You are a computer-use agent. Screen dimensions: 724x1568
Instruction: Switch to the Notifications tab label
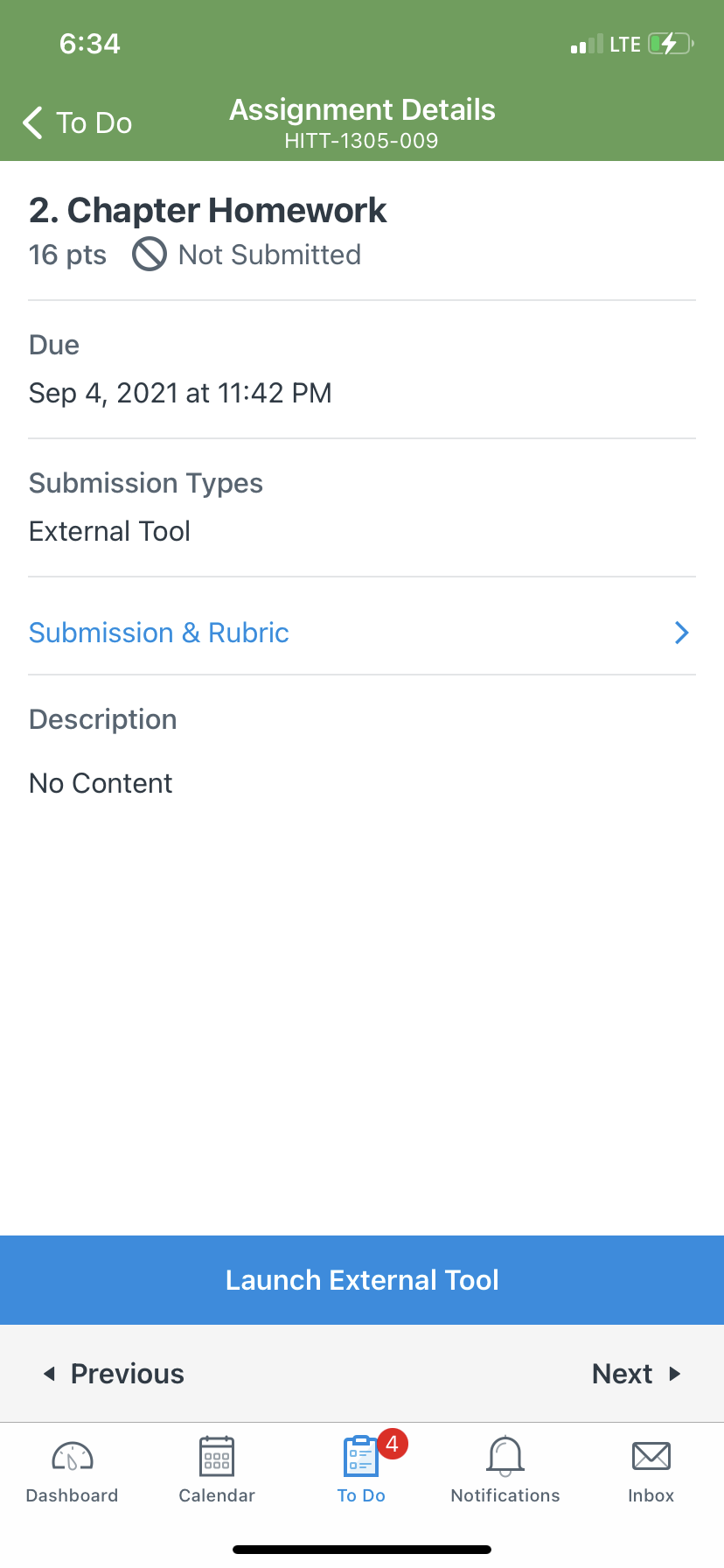pyautogui.click(x=505, y=1495)
